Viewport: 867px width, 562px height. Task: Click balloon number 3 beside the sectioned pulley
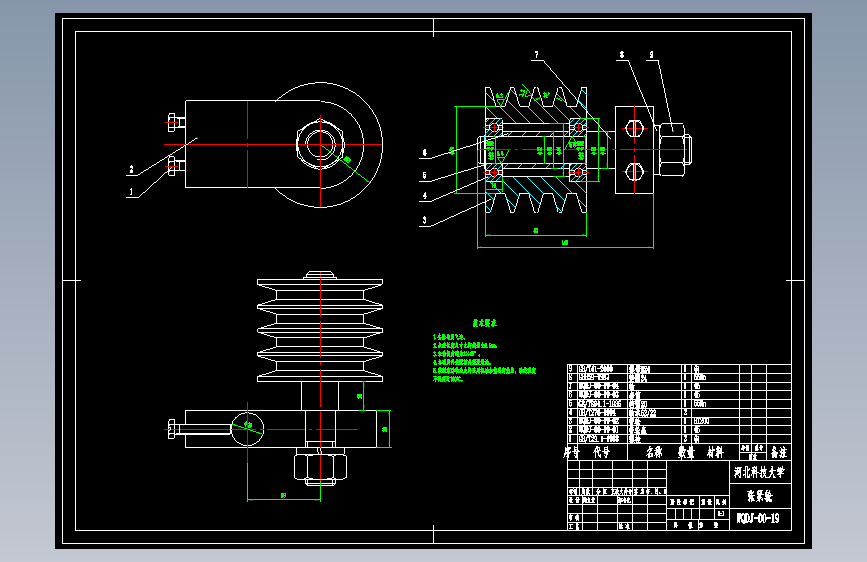tap(424, 220)
